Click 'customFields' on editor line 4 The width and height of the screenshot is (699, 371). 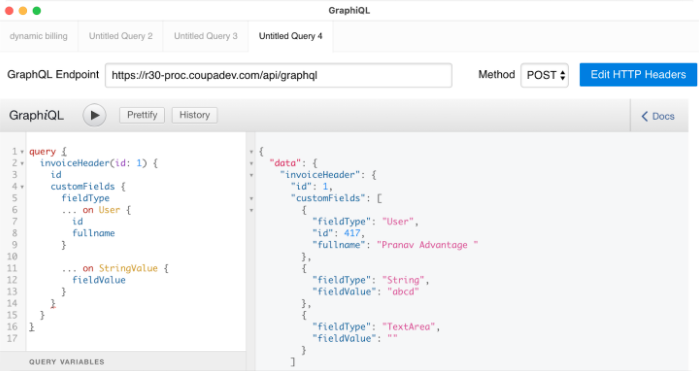(x=82, y=186)
